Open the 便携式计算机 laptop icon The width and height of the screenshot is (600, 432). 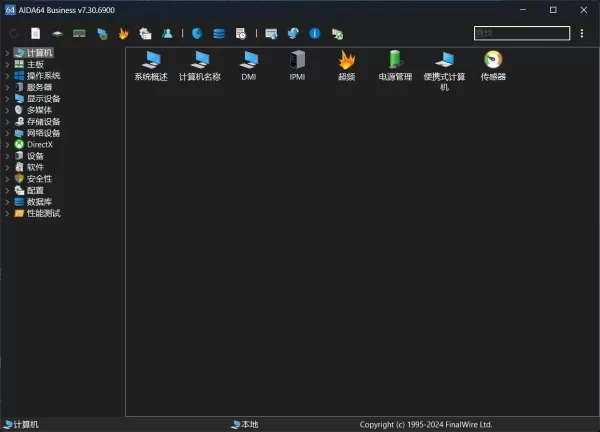[x=444, y=61]
